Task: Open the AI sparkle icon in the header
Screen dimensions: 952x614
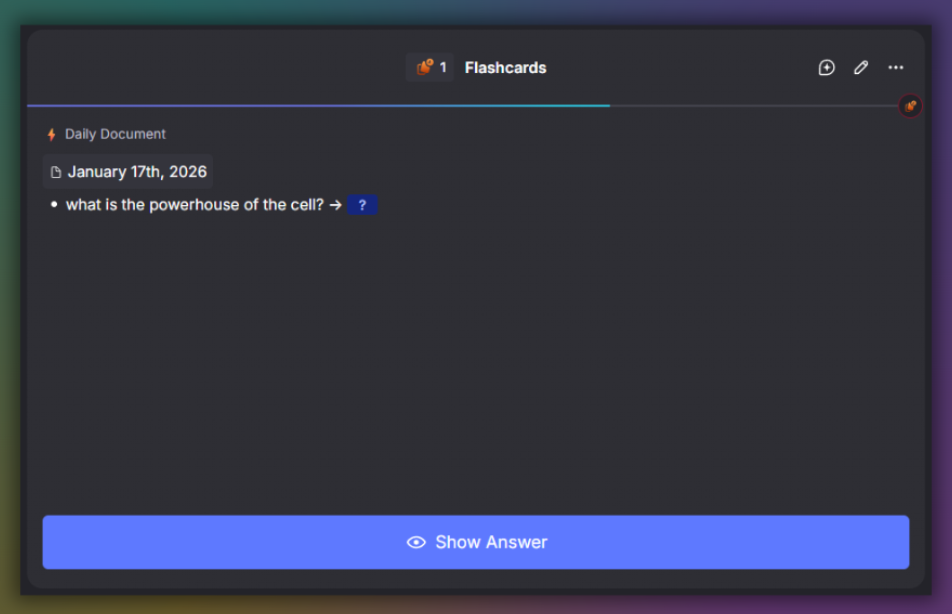Action: (826, 67)
